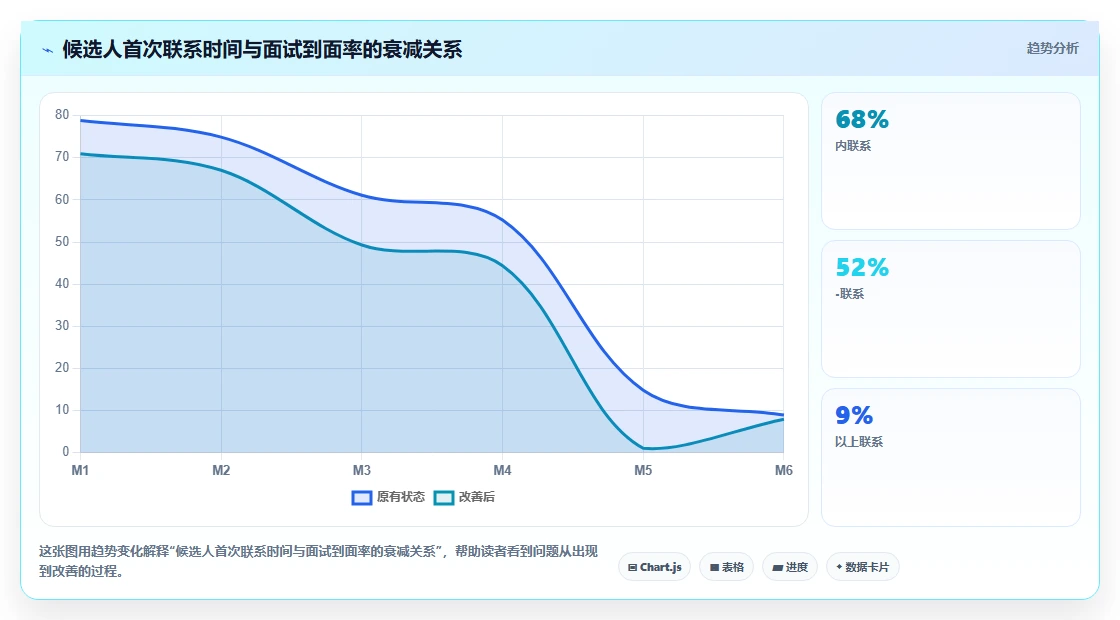Click the 68% value text

[x=862, y=119]
